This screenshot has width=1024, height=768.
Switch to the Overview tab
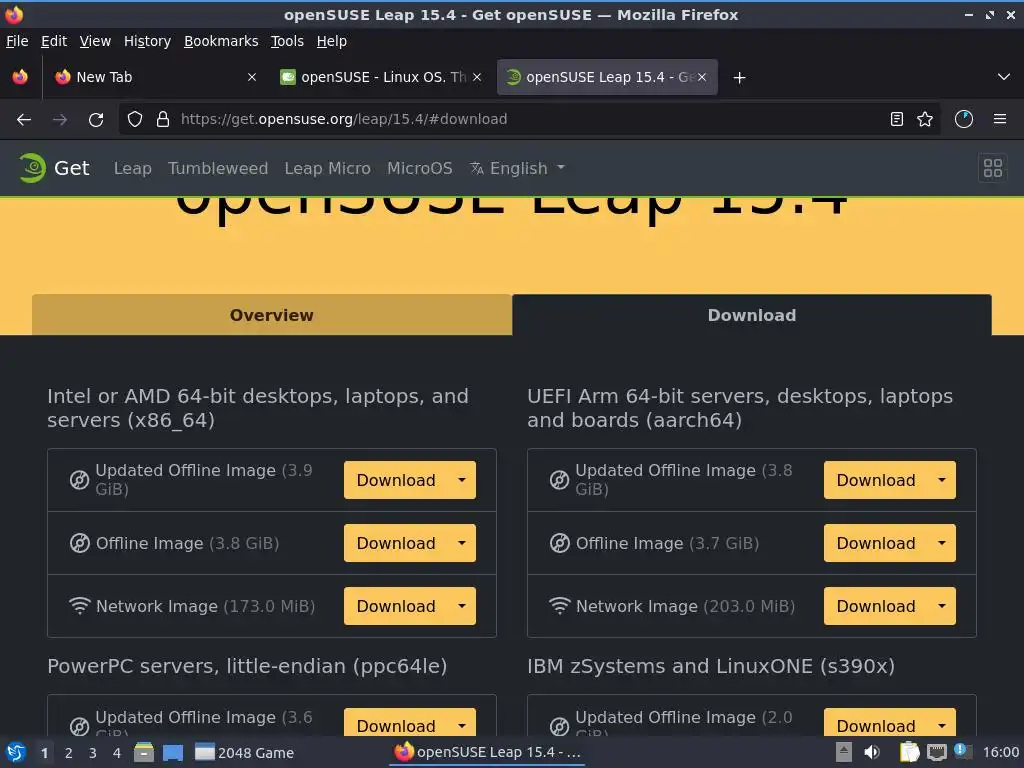[272, 315]
